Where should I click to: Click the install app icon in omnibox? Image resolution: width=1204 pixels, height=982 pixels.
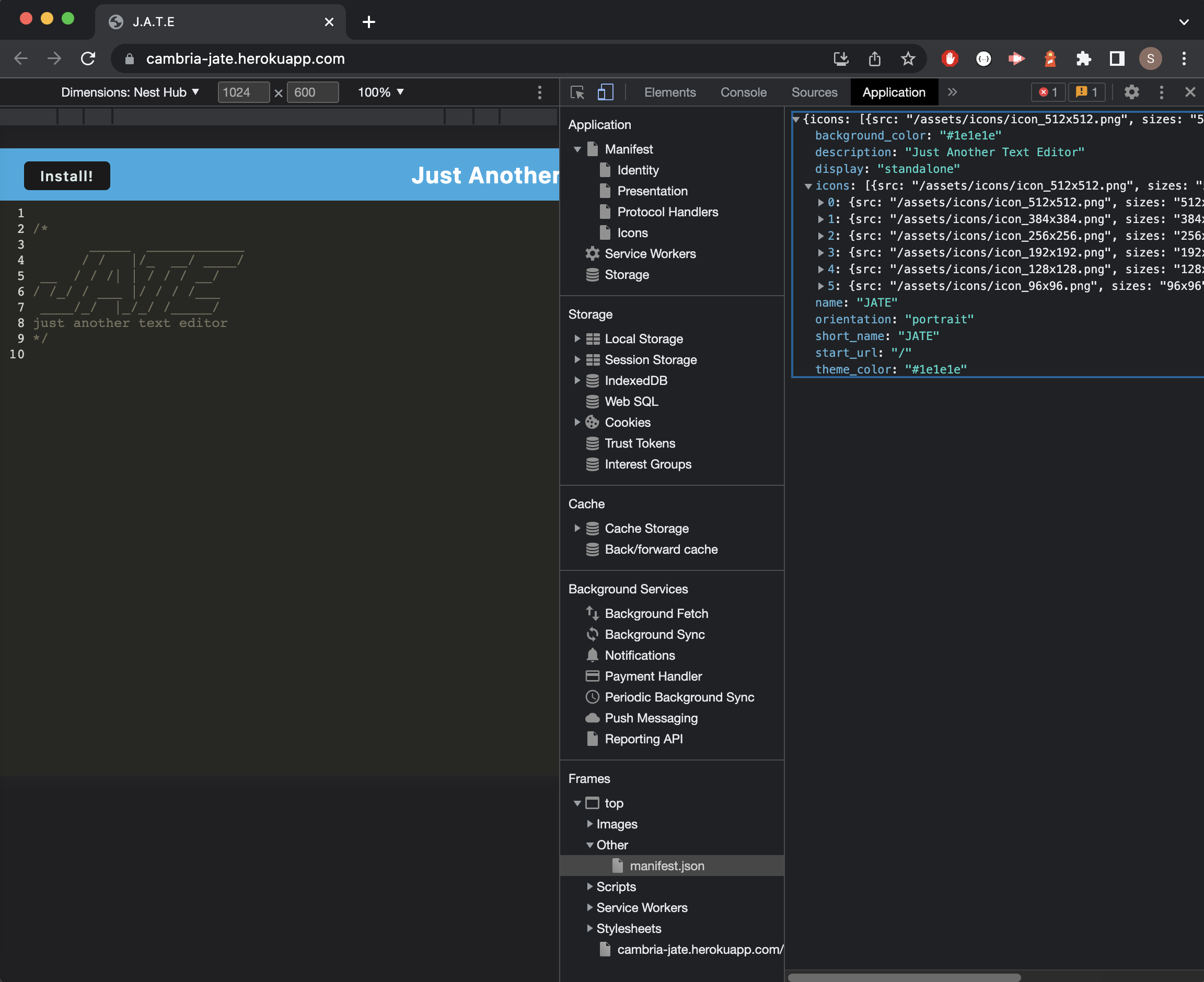[841, 59]
